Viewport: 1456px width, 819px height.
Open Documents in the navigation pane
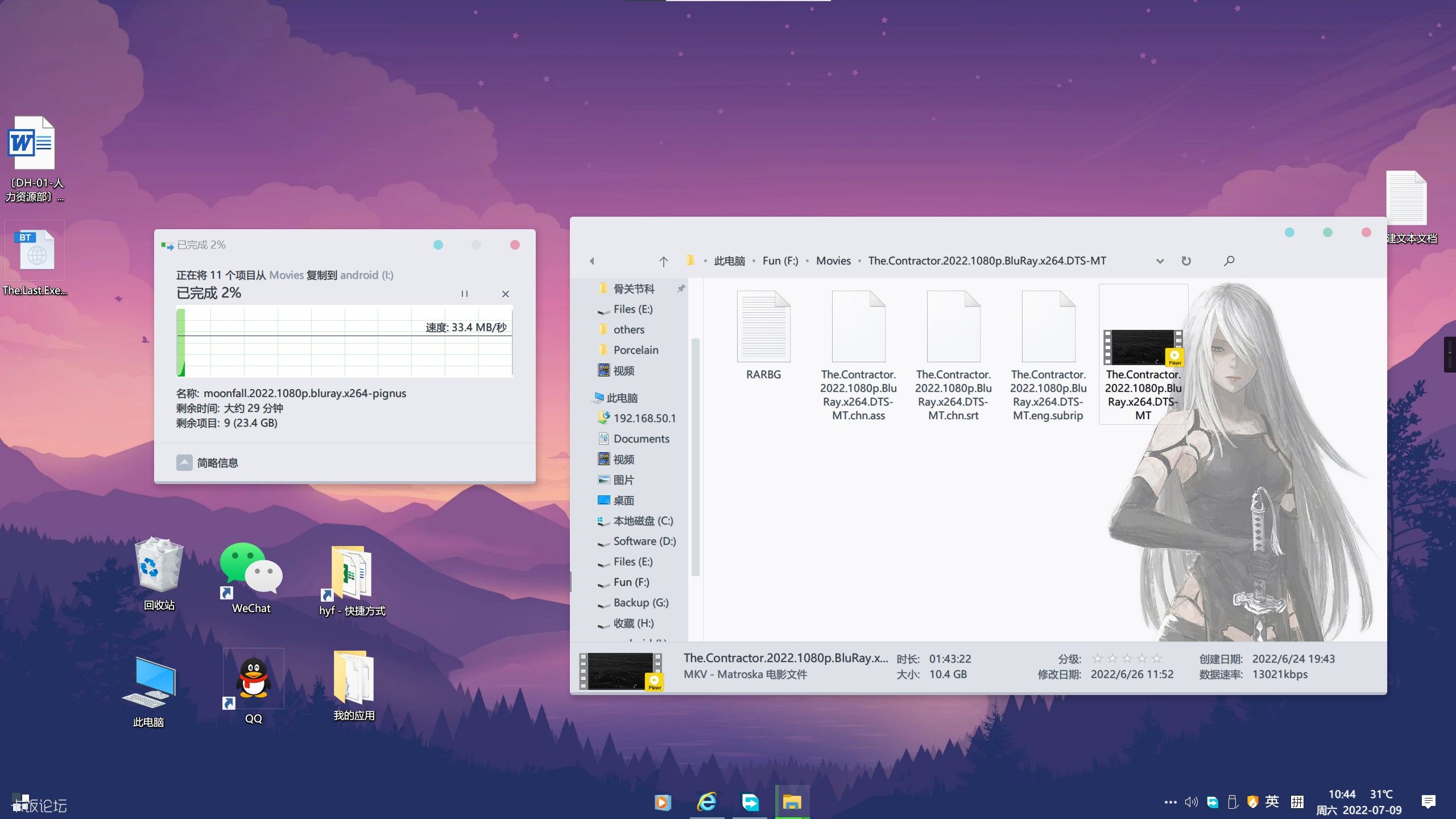tap(641, 439)
